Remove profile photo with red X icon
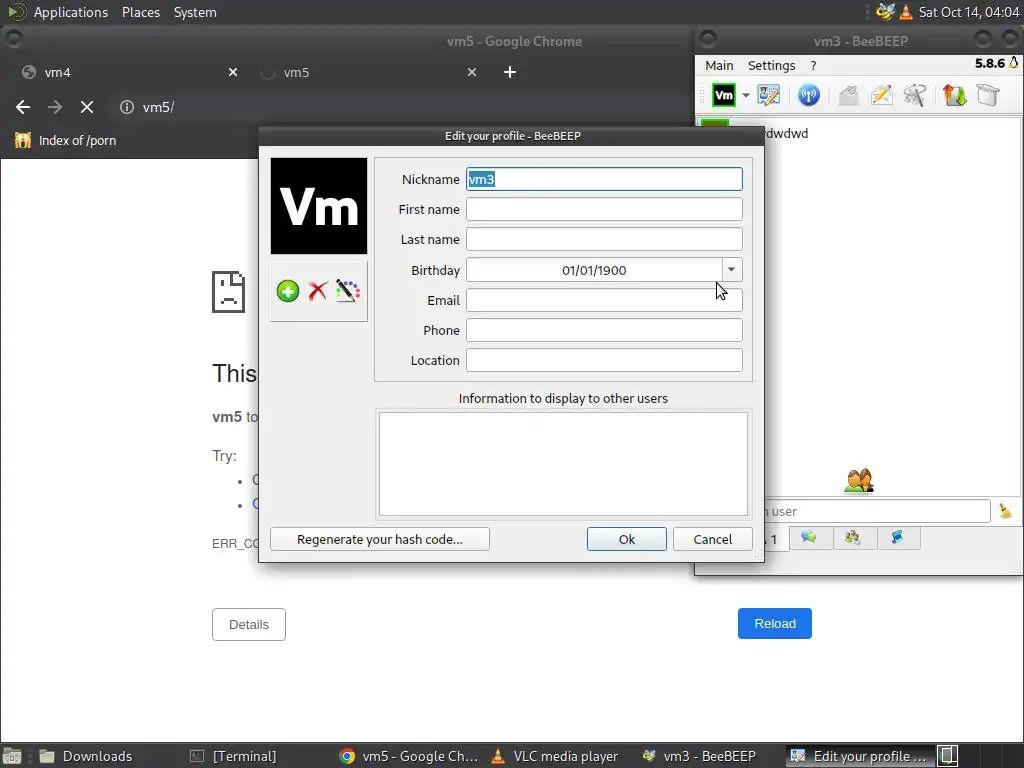 318,291
